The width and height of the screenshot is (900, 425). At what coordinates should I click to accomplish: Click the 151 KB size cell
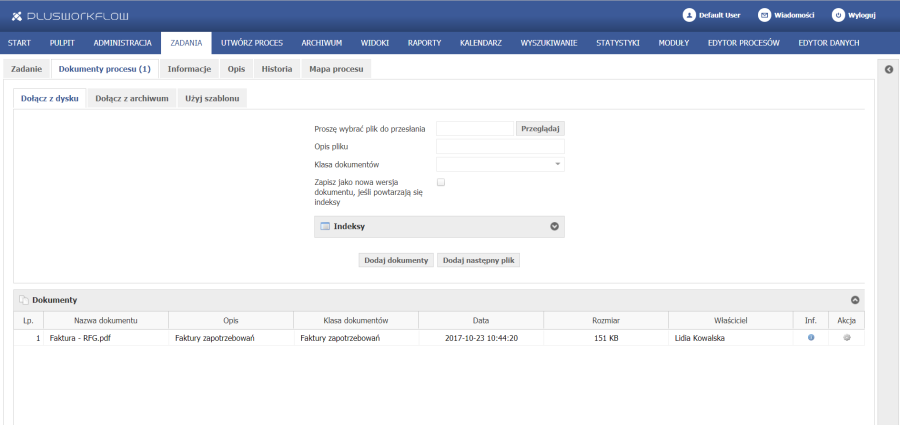pyautogui.click(x=606, y=338)
